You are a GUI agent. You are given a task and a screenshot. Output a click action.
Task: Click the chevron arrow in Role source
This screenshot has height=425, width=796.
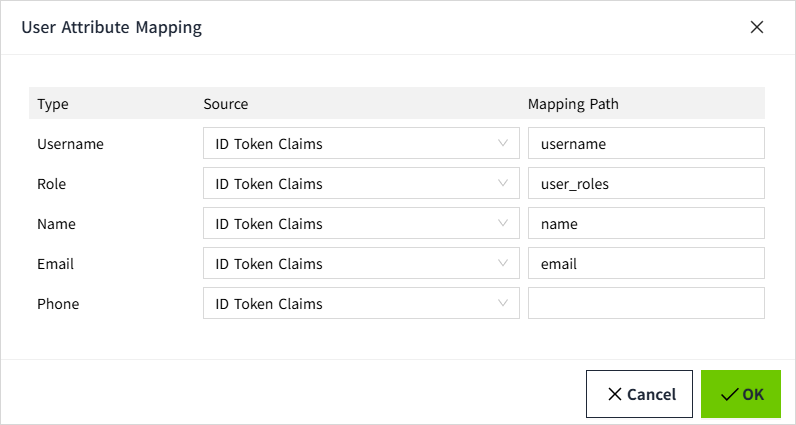click(503, 183)
